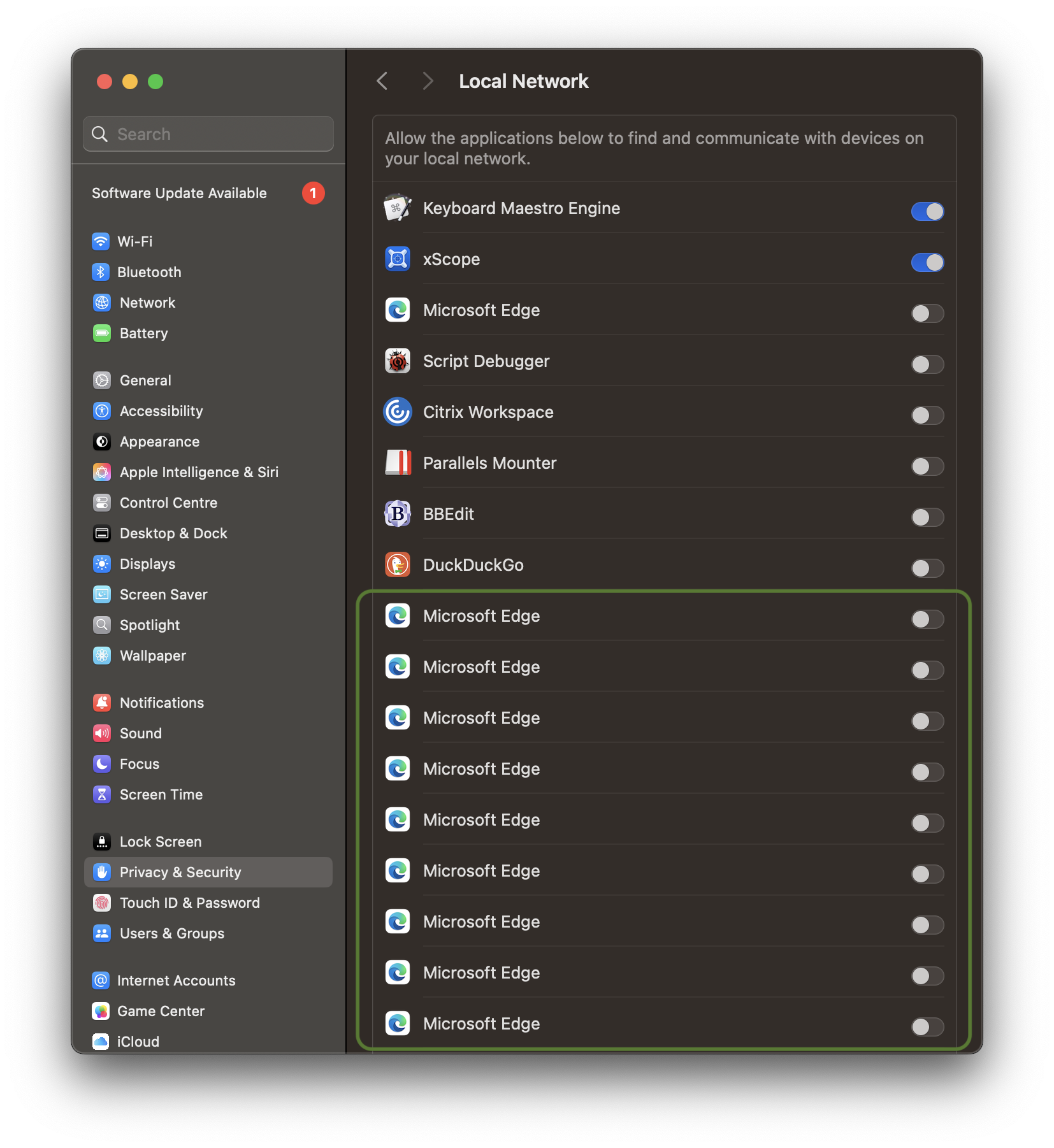Click the "Script Debugger" name label
This screenshot has width=1054, height=1148.
tap(486, 361)
